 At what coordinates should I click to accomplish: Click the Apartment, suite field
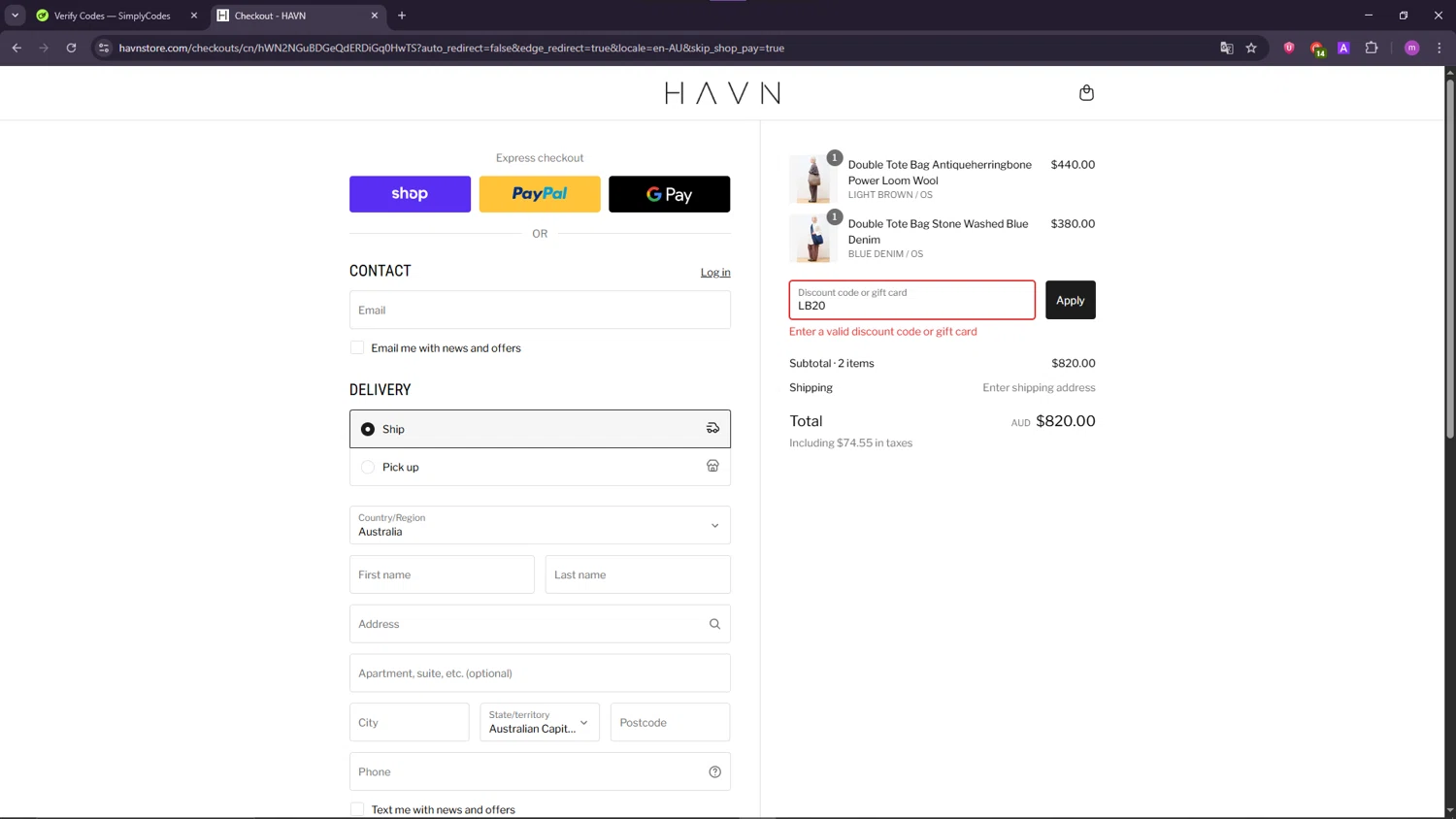click(x=540, y=672)
